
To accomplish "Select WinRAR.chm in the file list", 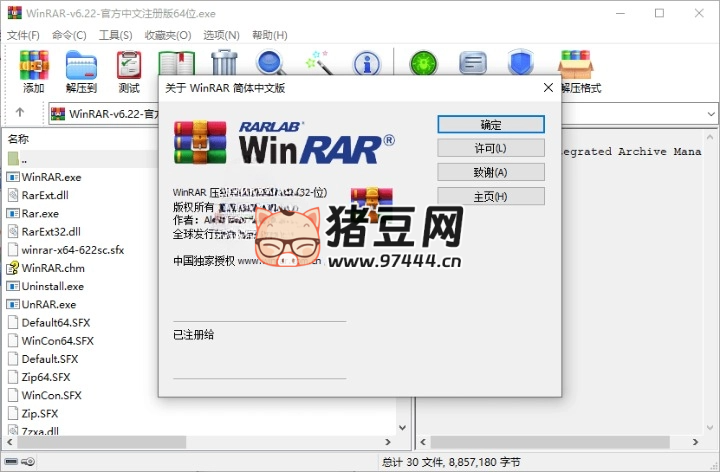I will click(52, 268).
